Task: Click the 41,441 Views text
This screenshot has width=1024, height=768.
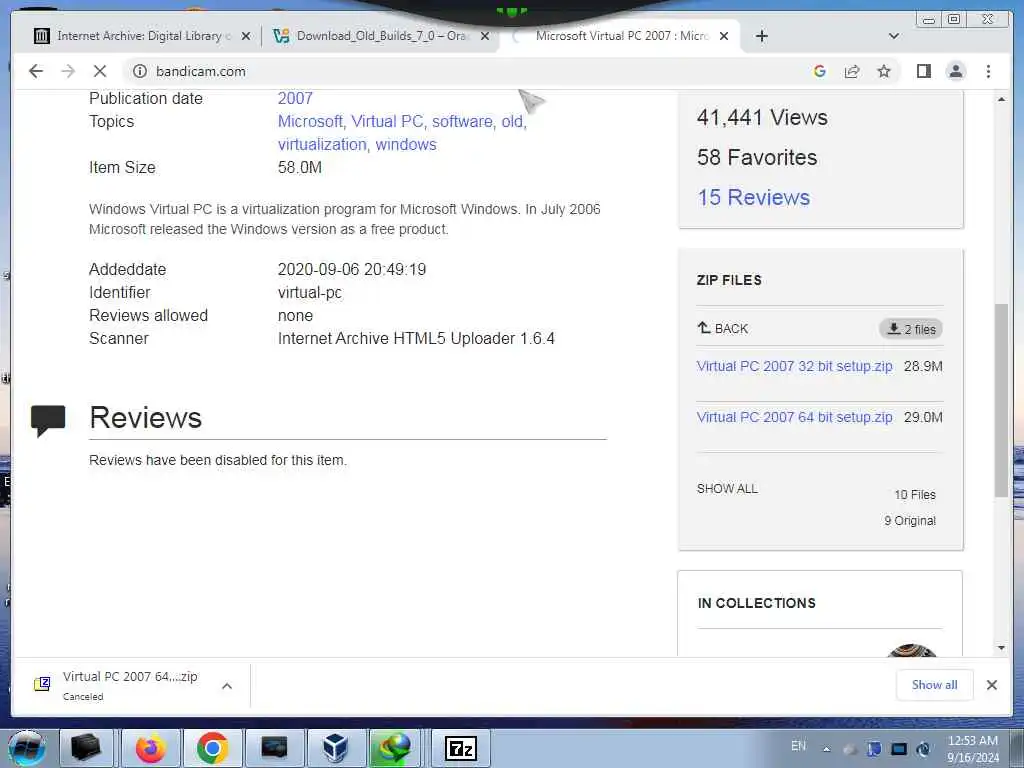Action: (x=762, y=118)
